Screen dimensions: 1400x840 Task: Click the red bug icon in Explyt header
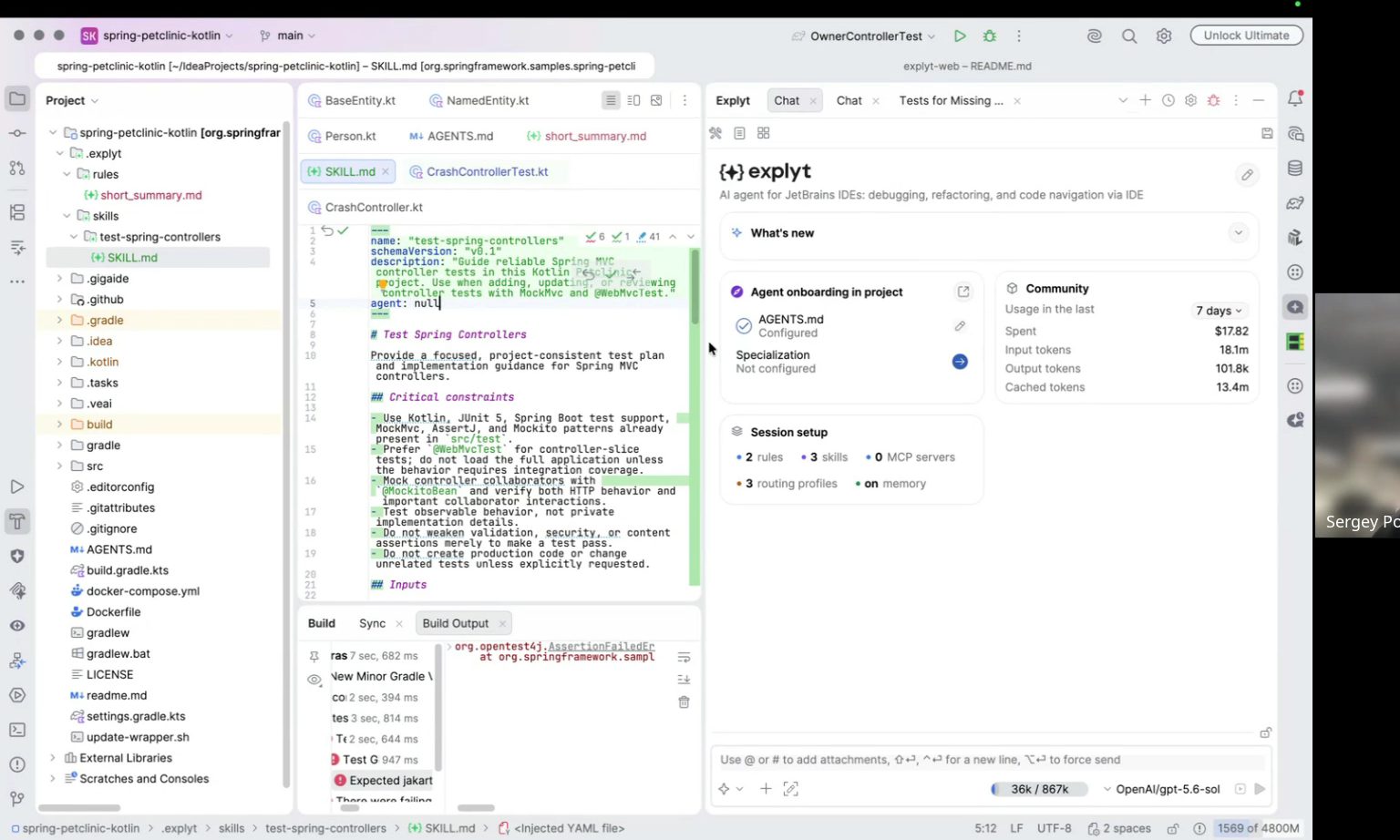(1213, 100)
